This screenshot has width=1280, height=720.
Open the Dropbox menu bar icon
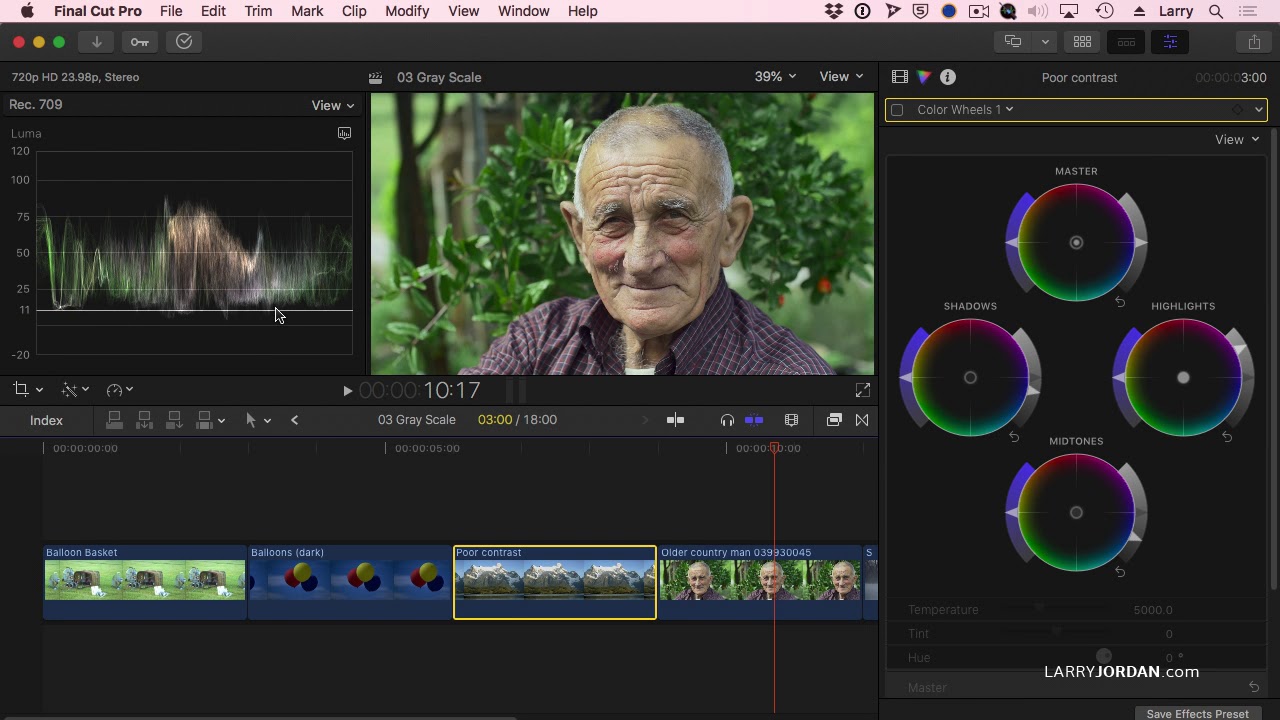tap(834, 11)
